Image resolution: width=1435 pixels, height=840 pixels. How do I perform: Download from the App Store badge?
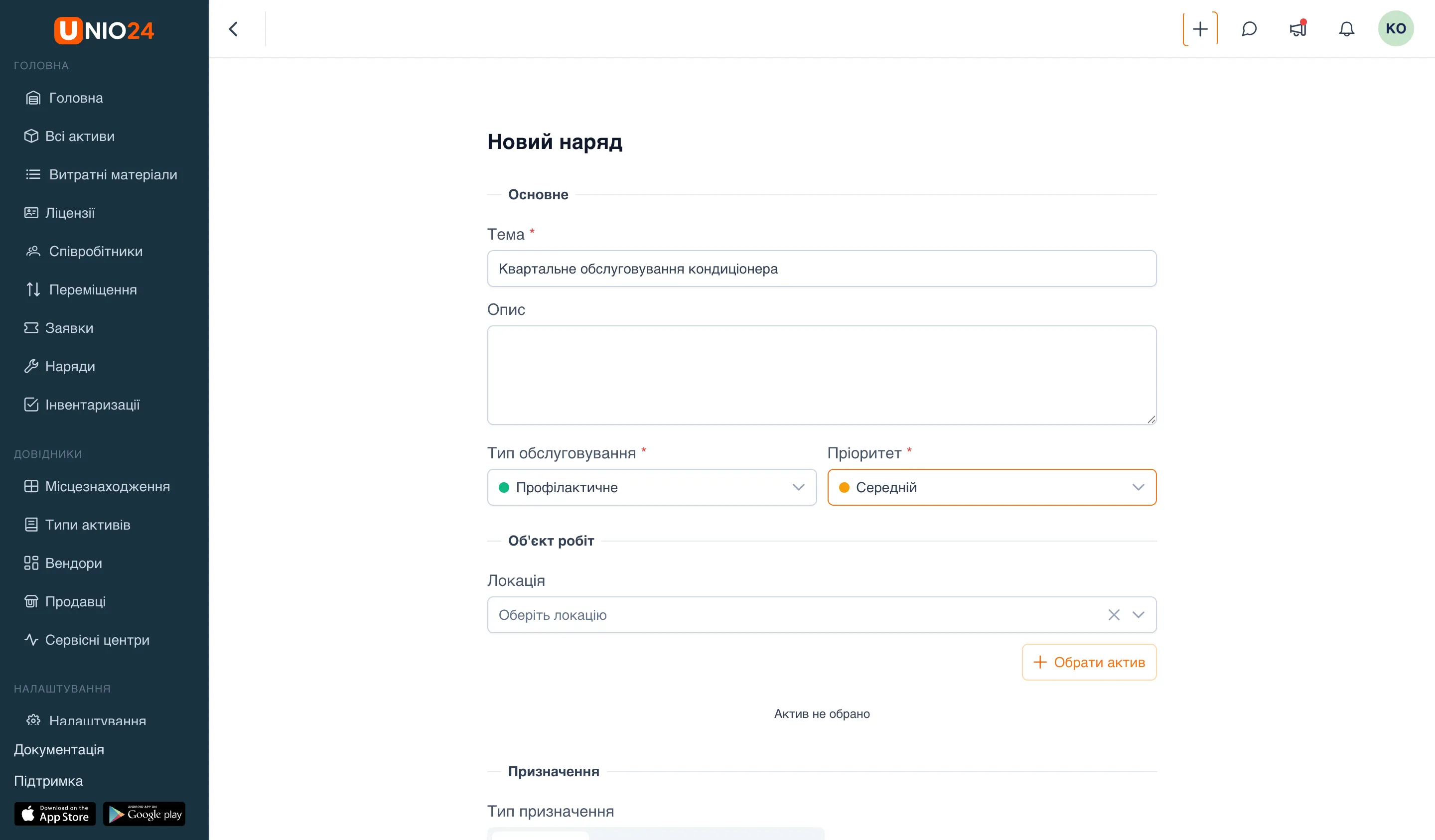coord(55,814)
